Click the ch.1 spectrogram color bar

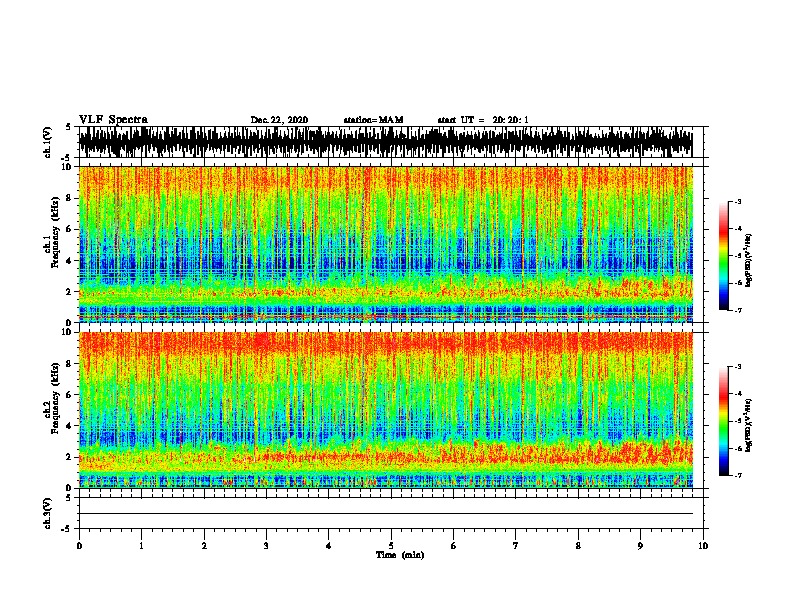click(x=724, y=256)
